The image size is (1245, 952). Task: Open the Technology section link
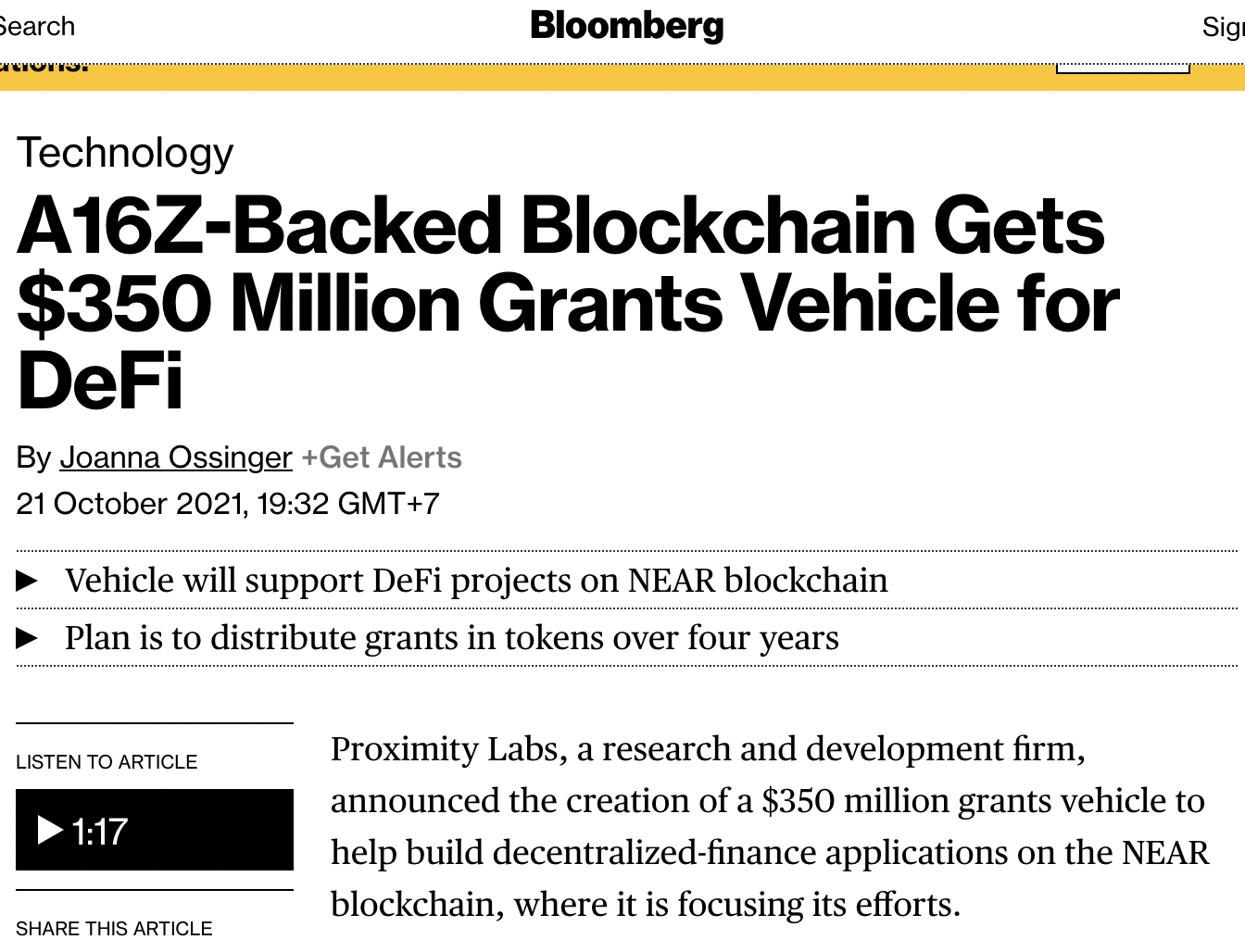(x=125, y=153)
